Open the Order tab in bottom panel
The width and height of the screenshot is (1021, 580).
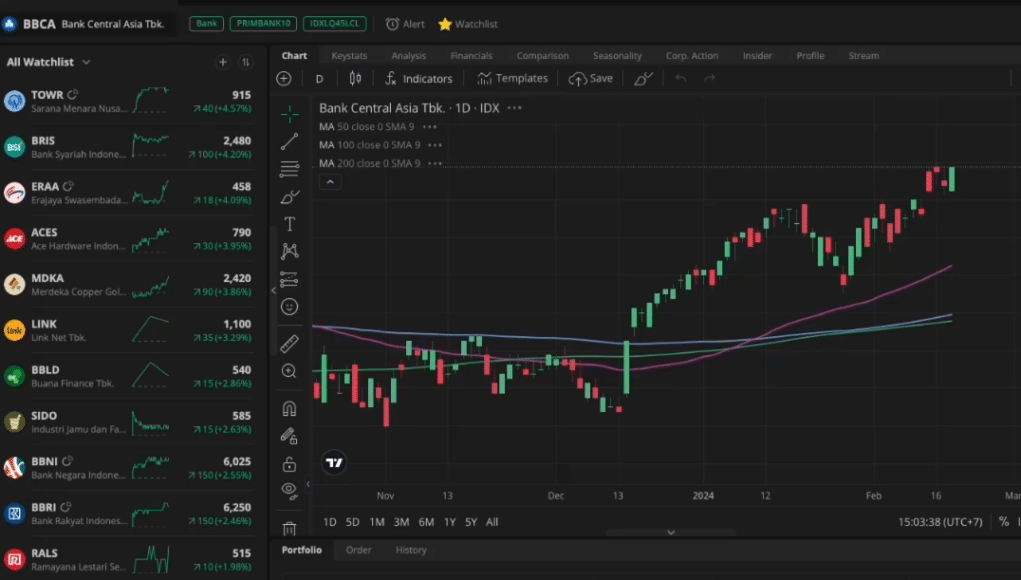click(358, 550)
